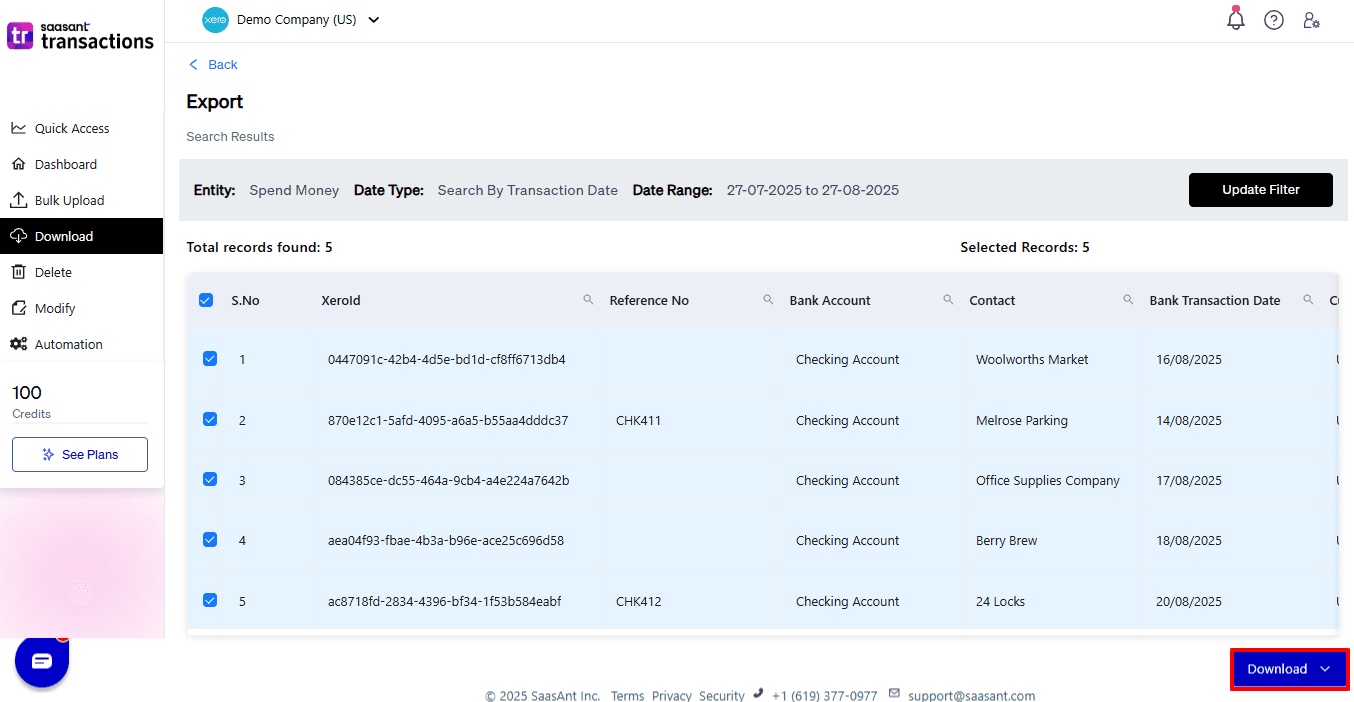Go to Bulk Upload in sidebar
Screen dimensions: 1354x702
(69, 200)
